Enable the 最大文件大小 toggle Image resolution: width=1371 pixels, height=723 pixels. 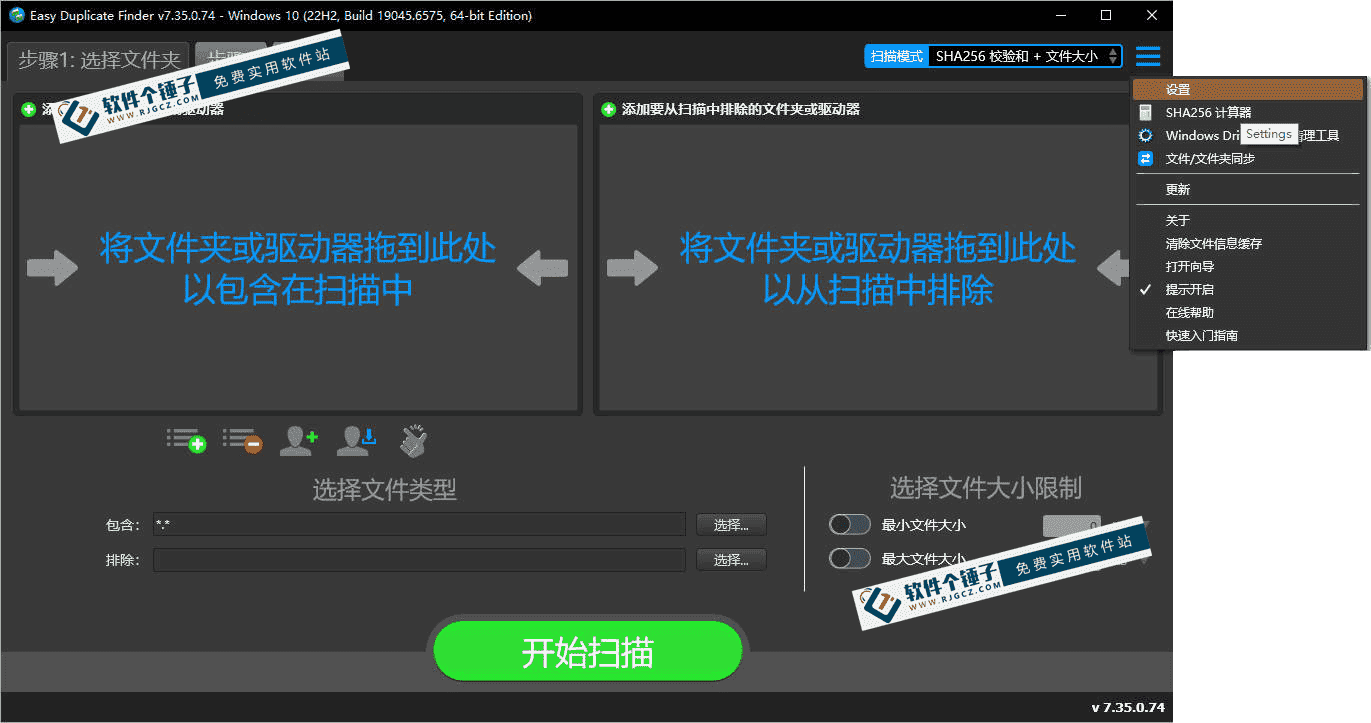[849, 559]
